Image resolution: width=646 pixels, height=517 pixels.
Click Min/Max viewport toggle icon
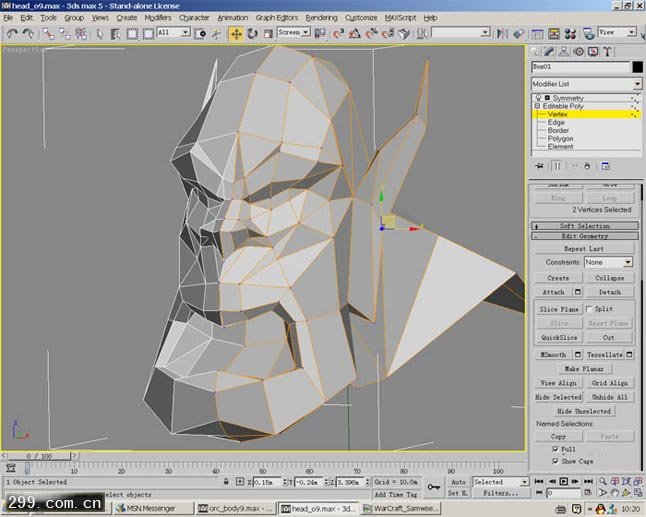[x=638, y=493]
